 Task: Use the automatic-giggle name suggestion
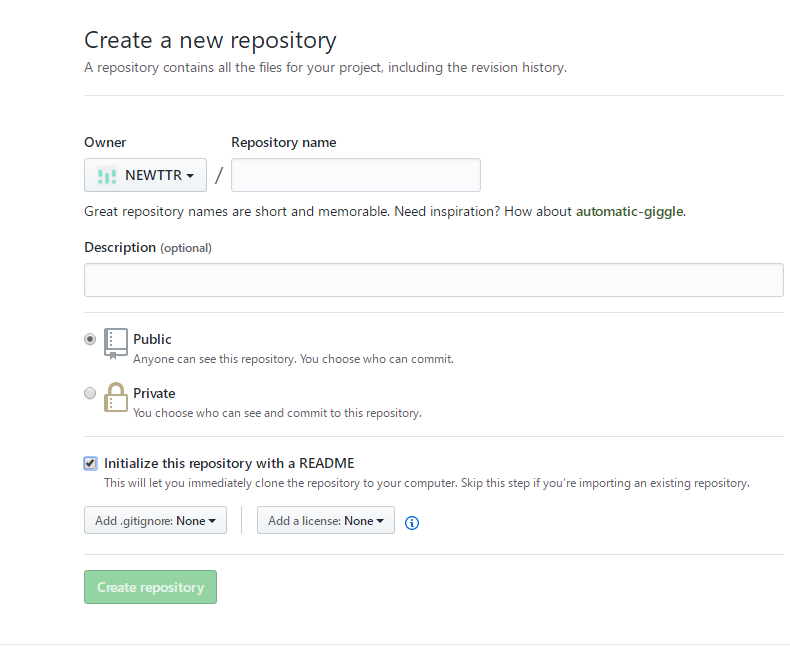pyautogui.click(x=630, y=212)
